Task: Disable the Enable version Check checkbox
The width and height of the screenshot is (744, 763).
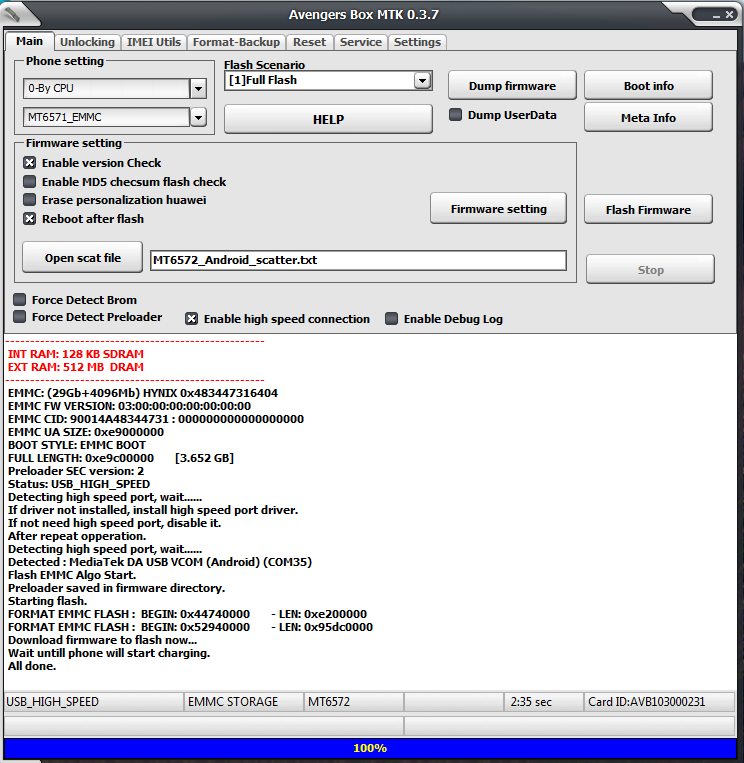Action: click(30, 163)
